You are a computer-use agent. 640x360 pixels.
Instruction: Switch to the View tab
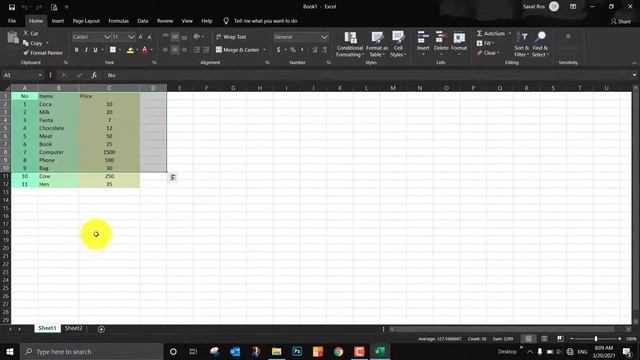[x=187, y=21]
